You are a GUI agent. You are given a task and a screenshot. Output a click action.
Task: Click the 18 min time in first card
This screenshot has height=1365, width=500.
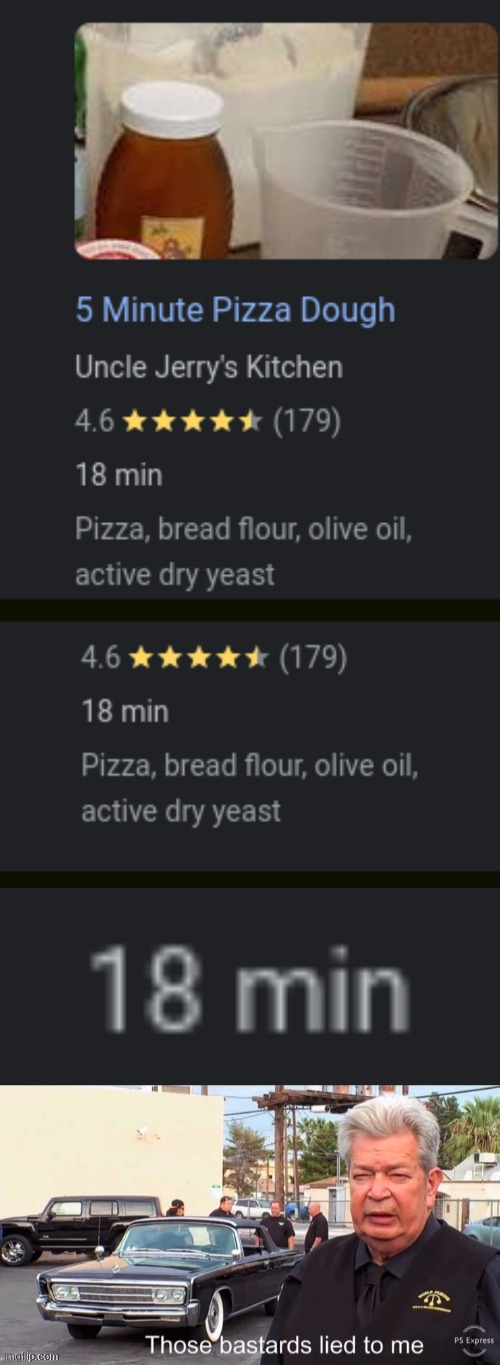pos(118,475)
